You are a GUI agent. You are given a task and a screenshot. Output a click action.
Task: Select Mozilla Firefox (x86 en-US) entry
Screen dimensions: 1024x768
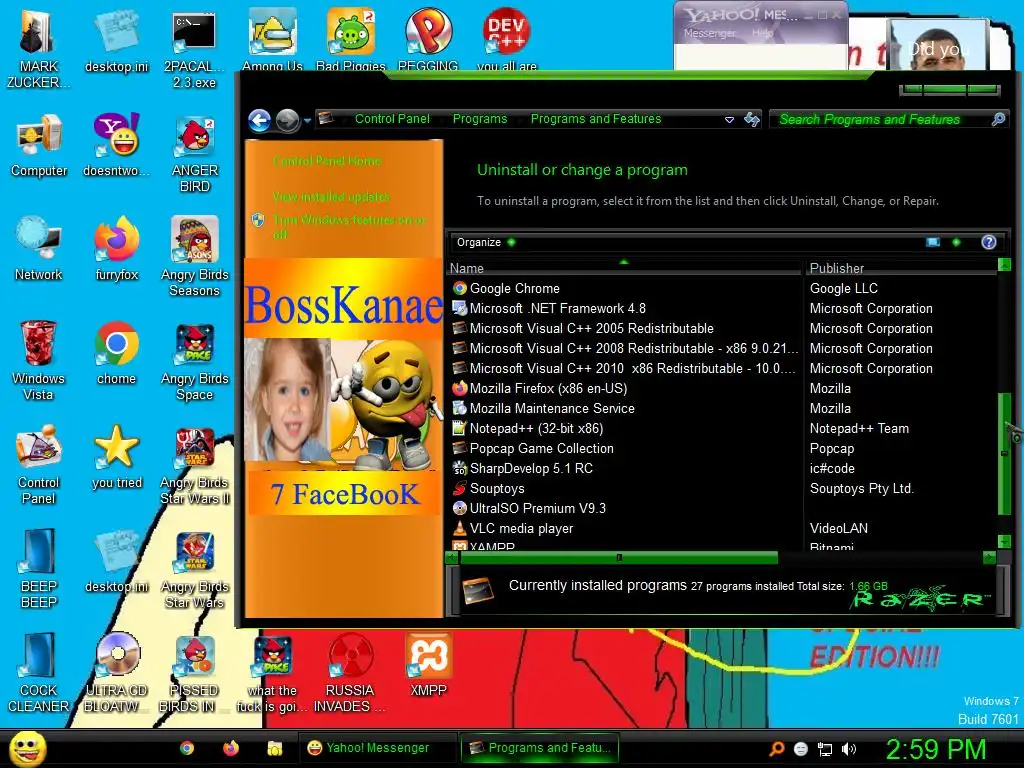[x=549, y=389]
